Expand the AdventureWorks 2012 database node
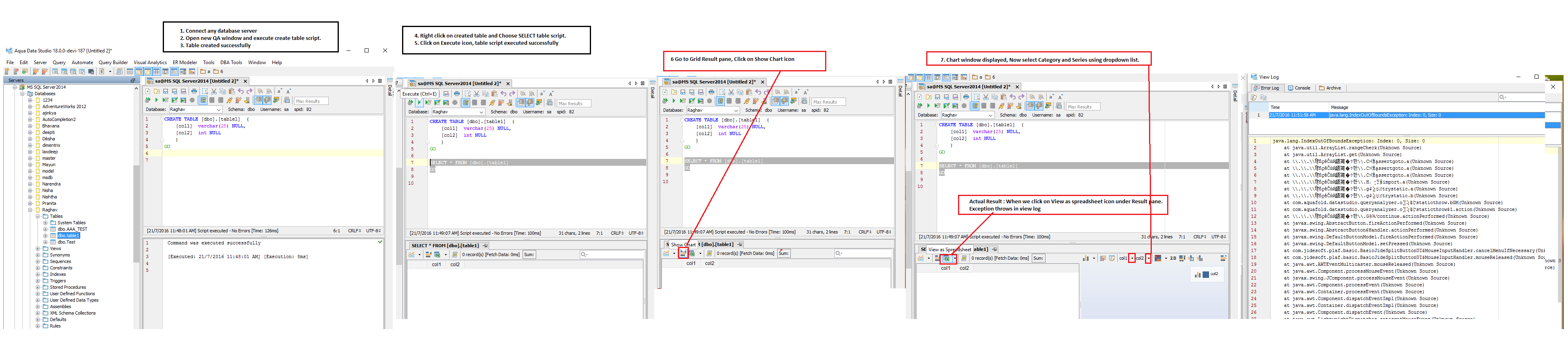Screen dimensions: 1568x342 point(30,107)
